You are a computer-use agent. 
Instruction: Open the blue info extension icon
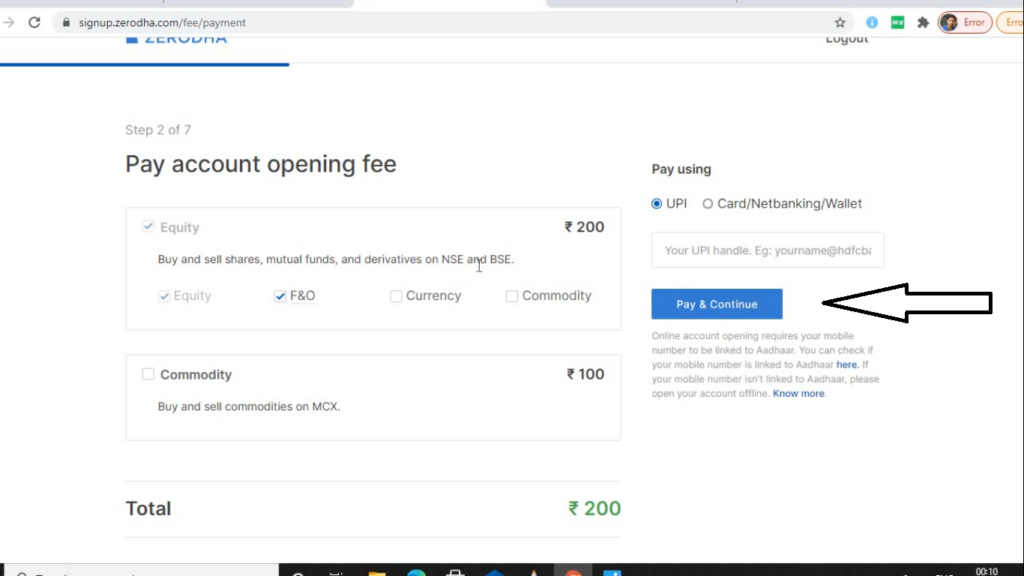click(872, 22)
